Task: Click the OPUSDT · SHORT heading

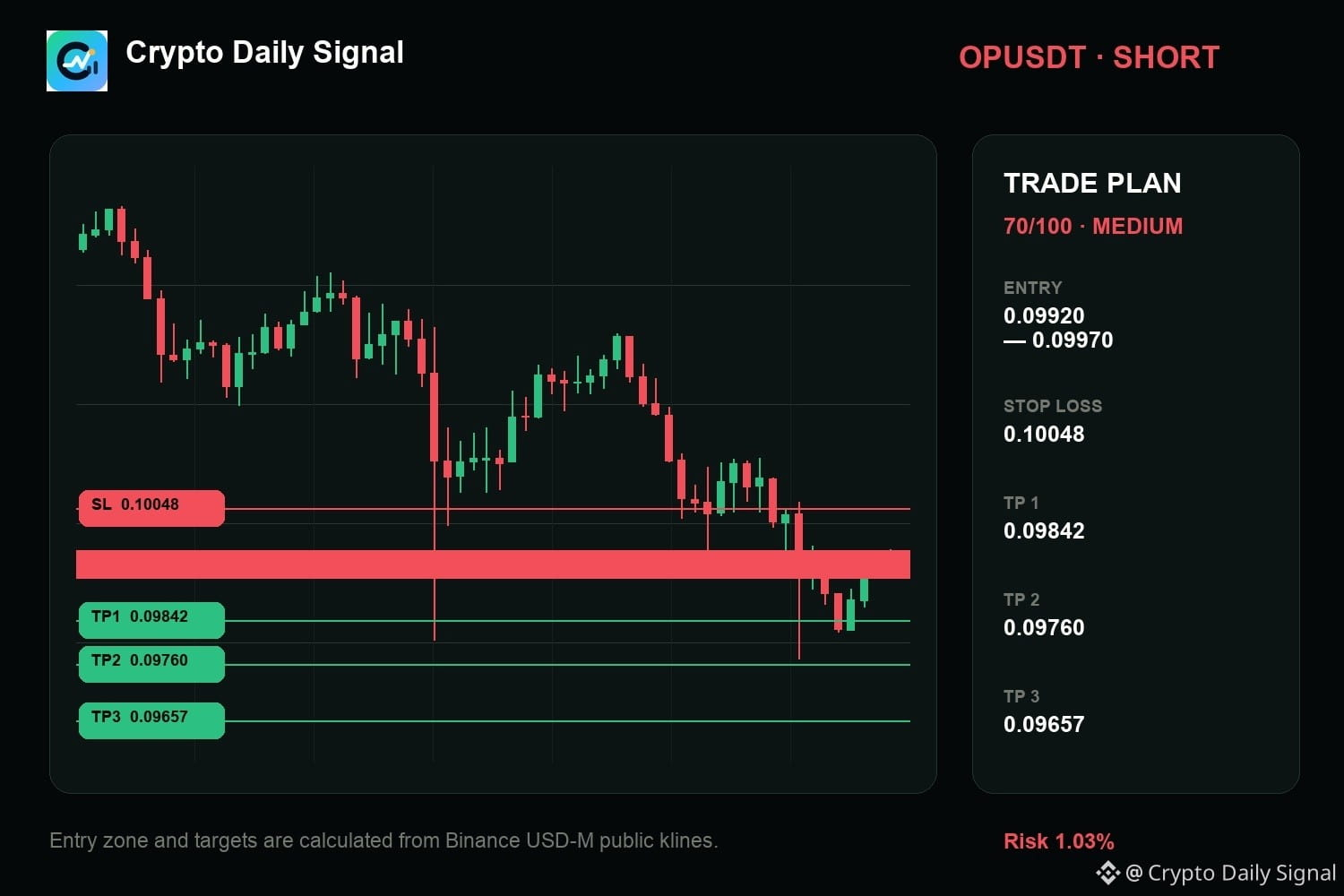Action: [1089, 57]
